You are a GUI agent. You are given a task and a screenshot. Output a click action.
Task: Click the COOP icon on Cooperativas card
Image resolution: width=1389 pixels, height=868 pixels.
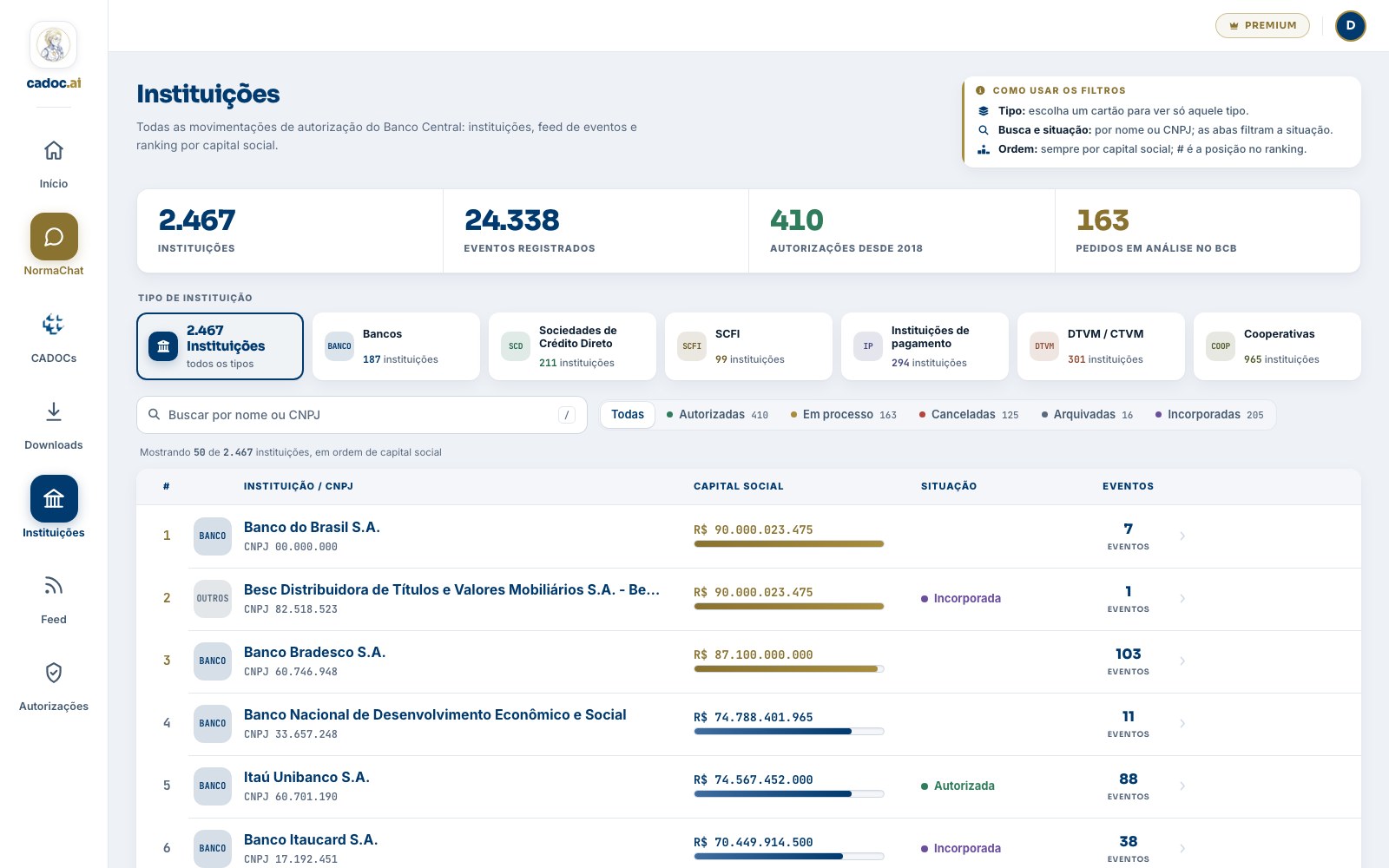click(1221, 345)
